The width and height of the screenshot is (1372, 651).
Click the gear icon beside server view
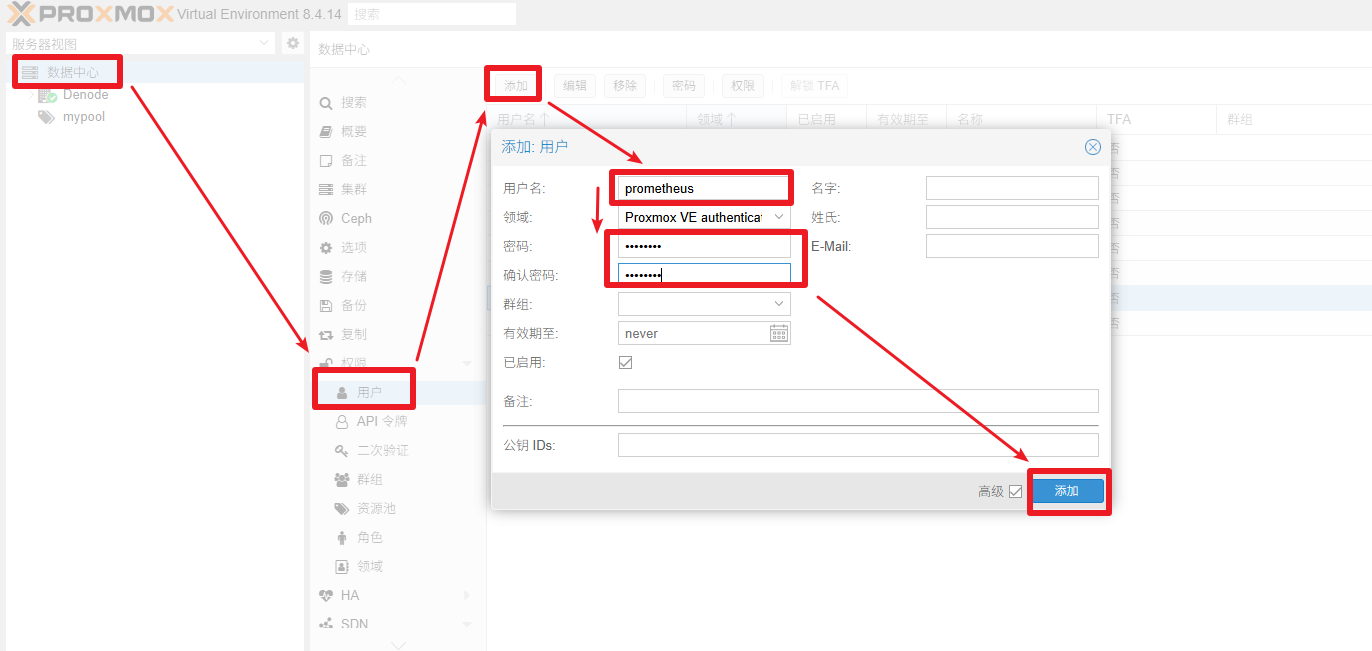click(292, 43)
